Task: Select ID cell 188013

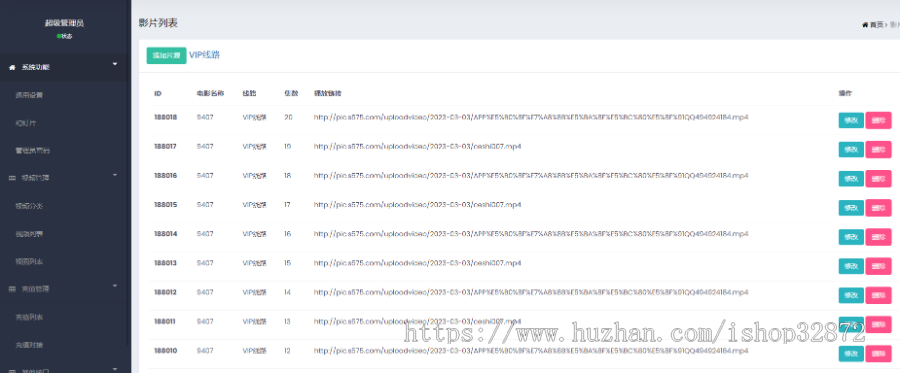Action: [x=165, y=263]
